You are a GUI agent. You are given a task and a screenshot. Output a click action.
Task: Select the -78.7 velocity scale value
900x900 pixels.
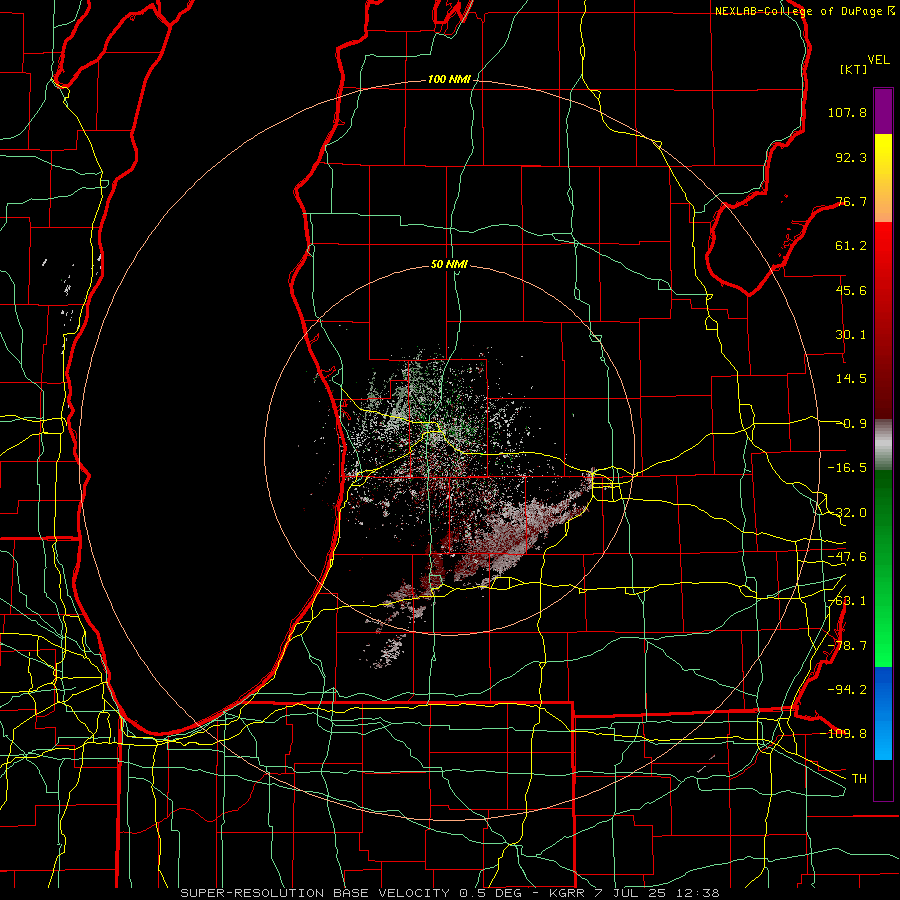click(x=847, y=646)
